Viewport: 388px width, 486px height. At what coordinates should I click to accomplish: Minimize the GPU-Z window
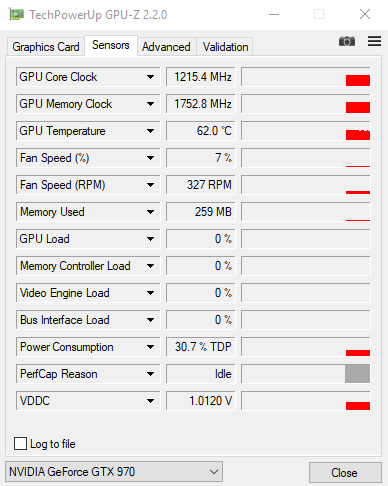coord(274,15)
